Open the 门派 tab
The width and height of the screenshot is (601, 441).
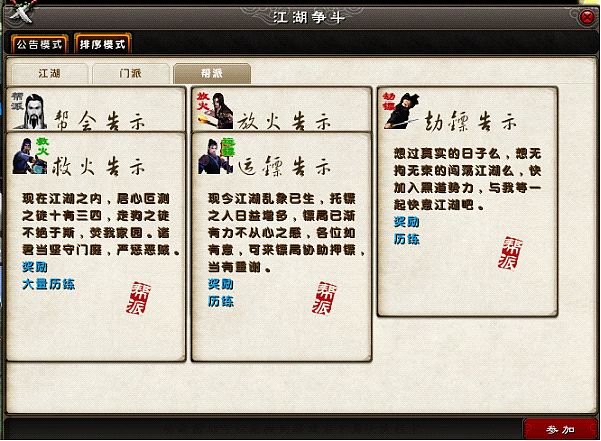[131, 73]
